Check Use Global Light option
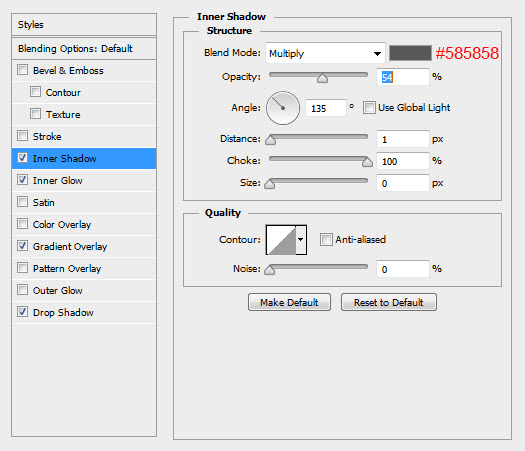This screenshot has height=451, width=525. (x=369, y=108)
